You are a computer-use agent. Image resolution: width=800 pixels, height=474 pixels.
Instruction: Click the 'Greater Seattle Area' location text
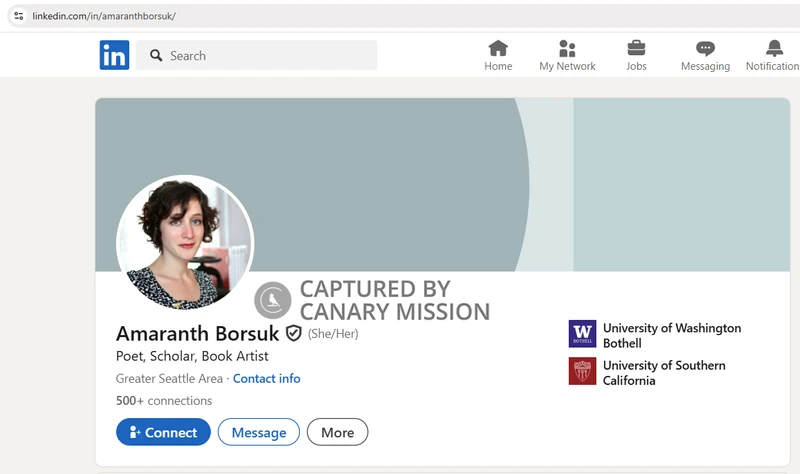click(x=169, y=379)
